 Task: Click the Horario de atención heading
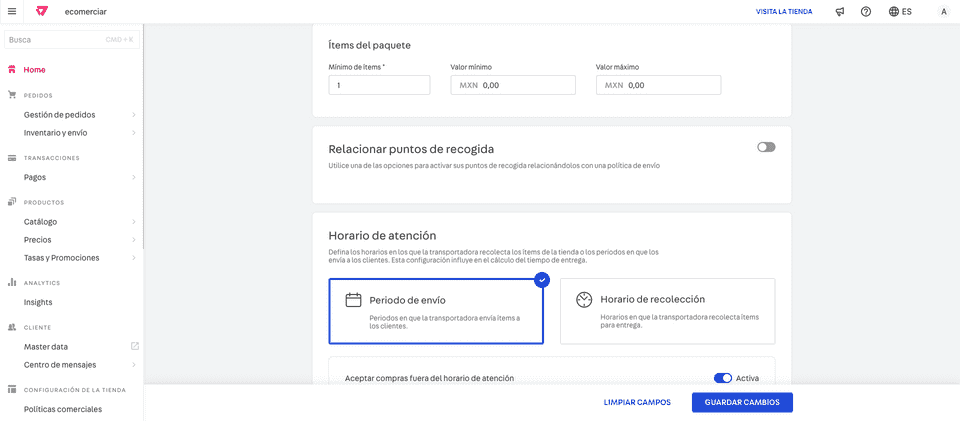382,235
